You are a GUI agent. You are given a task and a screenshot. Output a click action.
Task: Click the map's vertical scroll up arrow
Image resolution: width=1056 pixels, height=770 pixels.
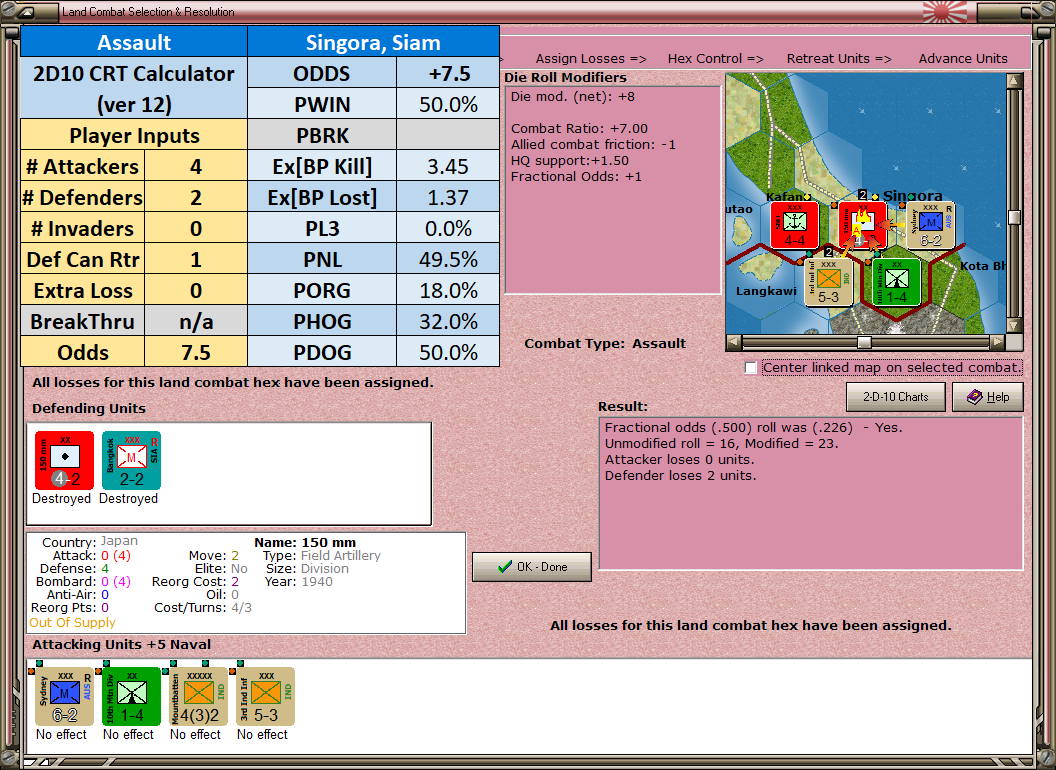(x=1014, y=82)
